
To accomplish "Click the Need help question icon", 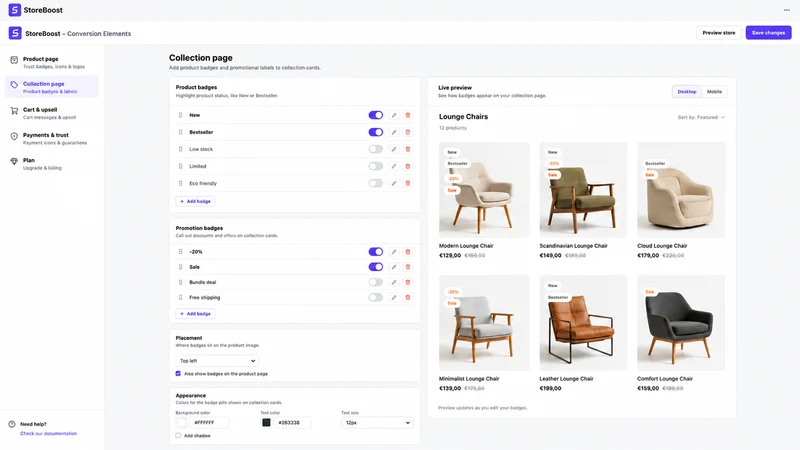I will point(12,424).
